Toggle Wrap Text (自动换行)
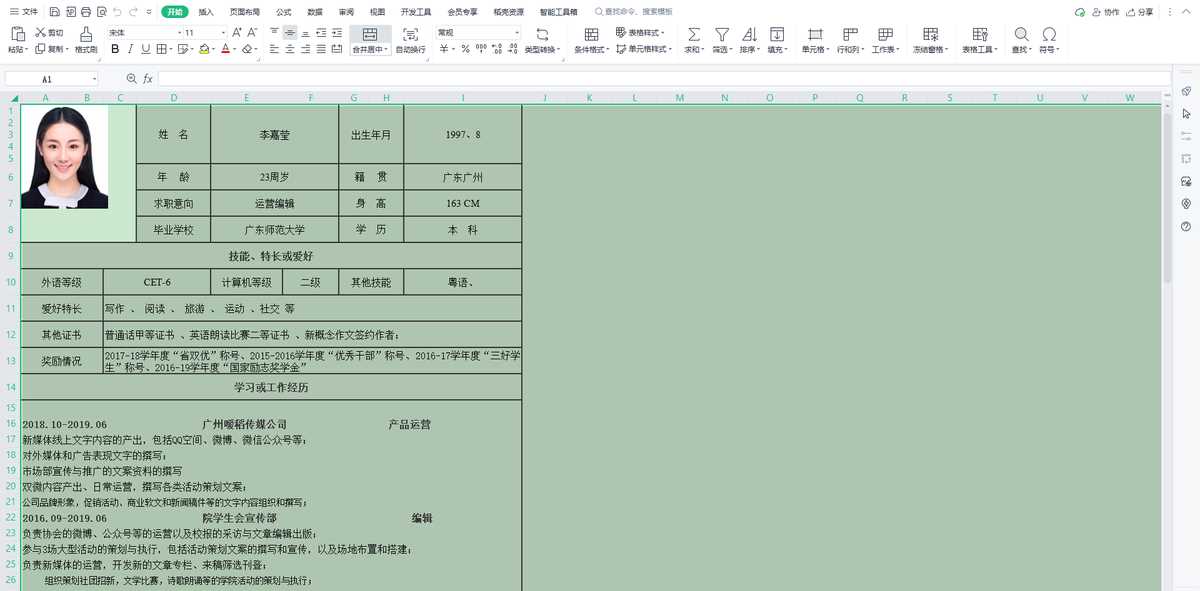Screen dimensions: 1200x591 410,35
